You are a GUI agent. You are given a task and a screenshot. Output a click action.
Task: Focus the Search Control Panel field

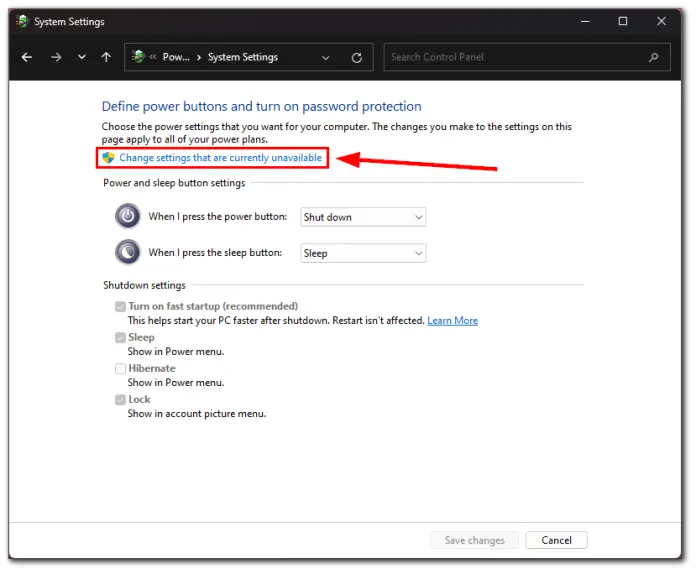[x=527, y=57]
